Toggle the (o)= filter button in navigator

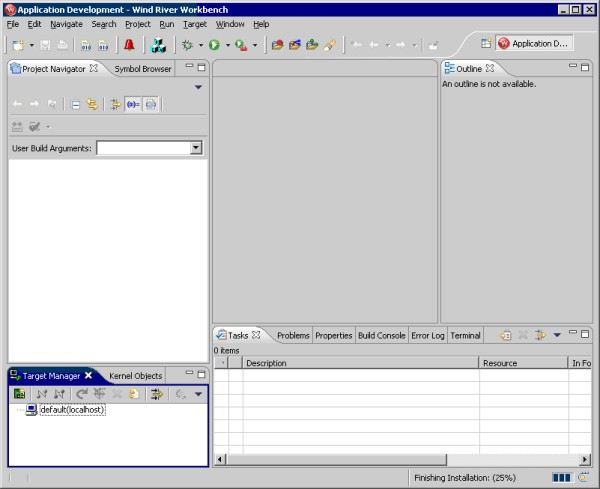tap(133, 104)
